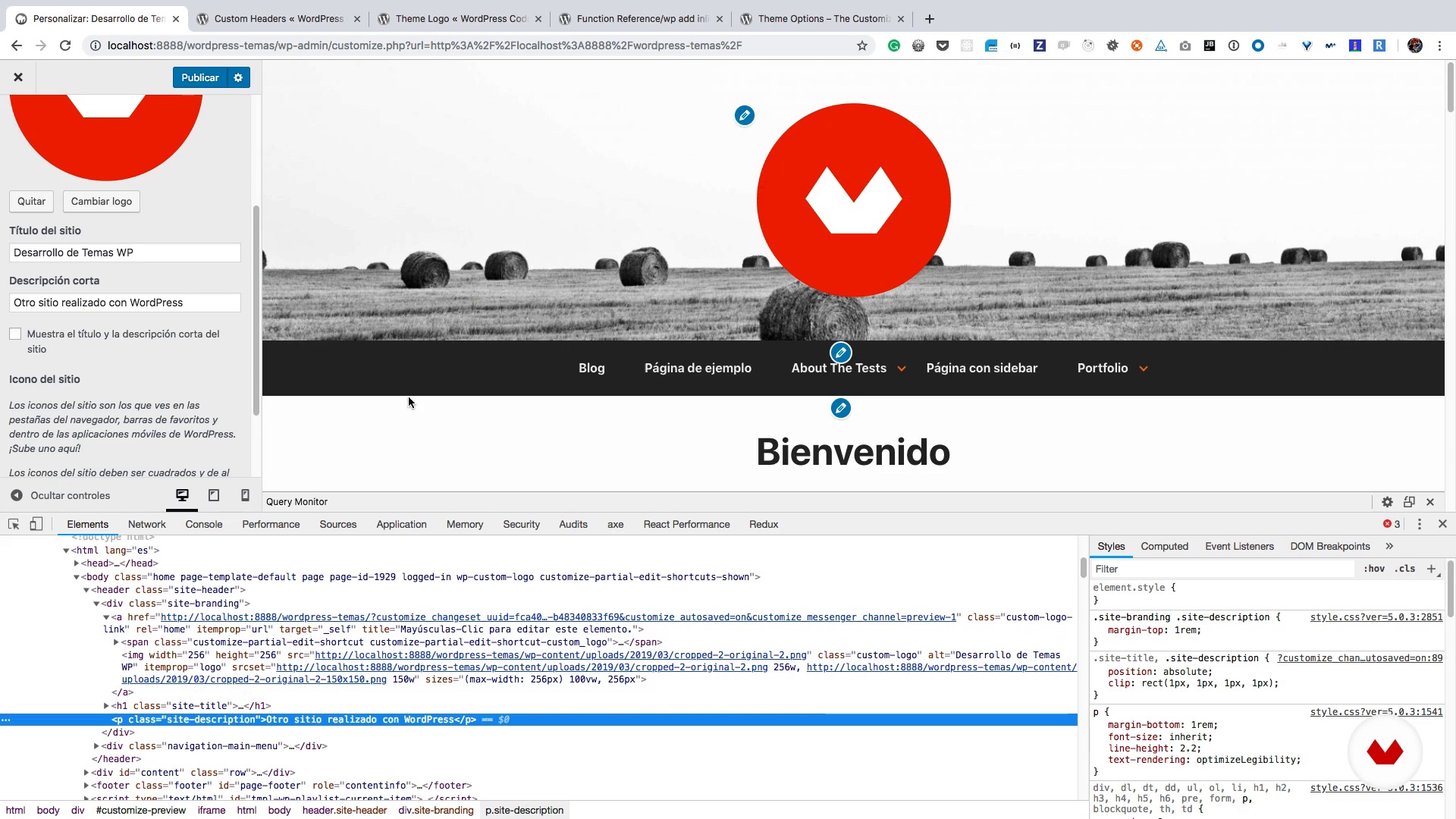Bookmark this page star icon
This screenshot has width=1456, height=819.
click(x=862, y=45)
